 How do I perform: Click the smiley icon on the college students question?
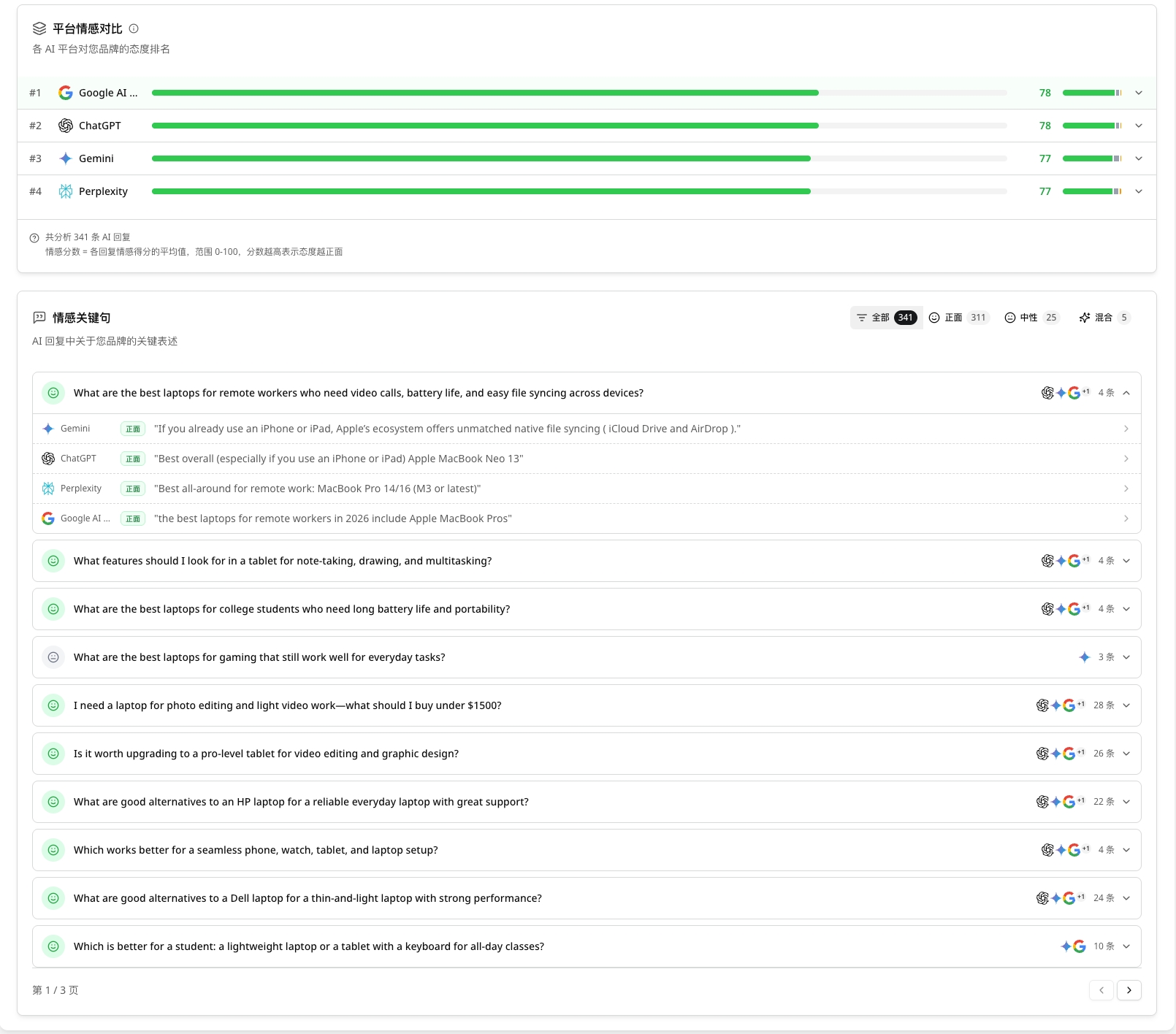53,609
